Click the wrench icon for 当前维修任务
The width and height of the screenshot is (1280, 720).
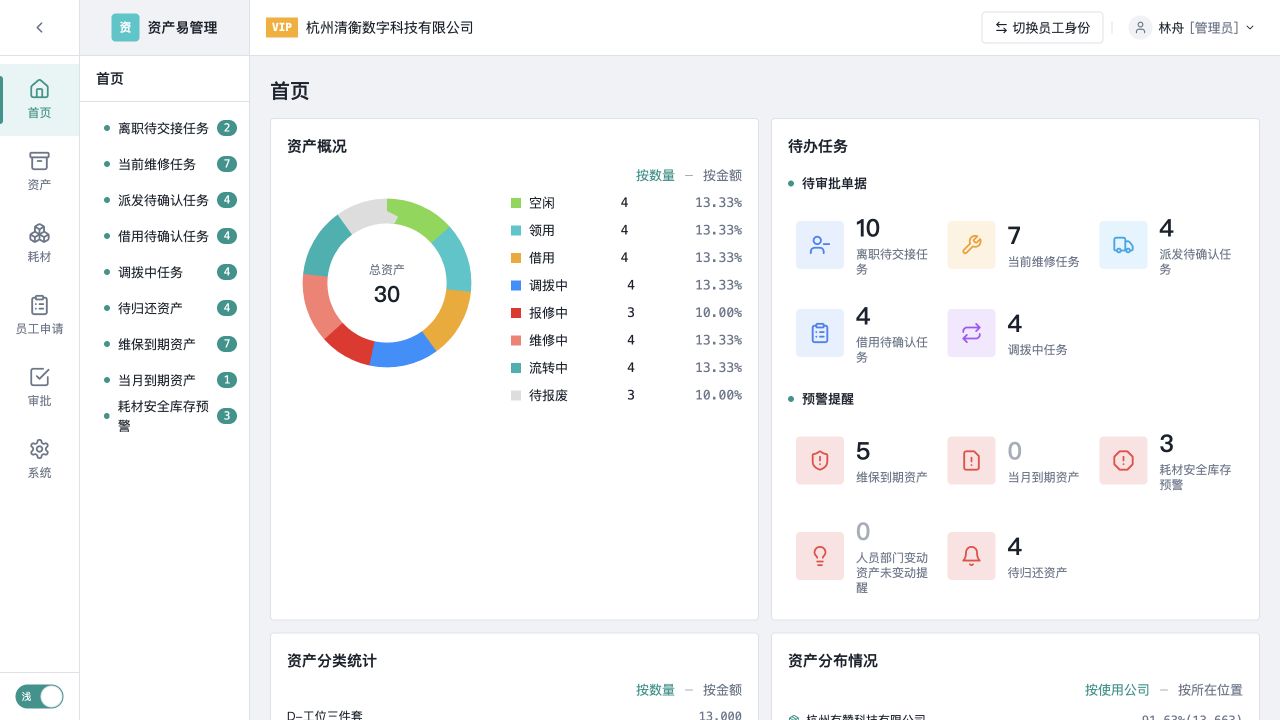[971, 245]
